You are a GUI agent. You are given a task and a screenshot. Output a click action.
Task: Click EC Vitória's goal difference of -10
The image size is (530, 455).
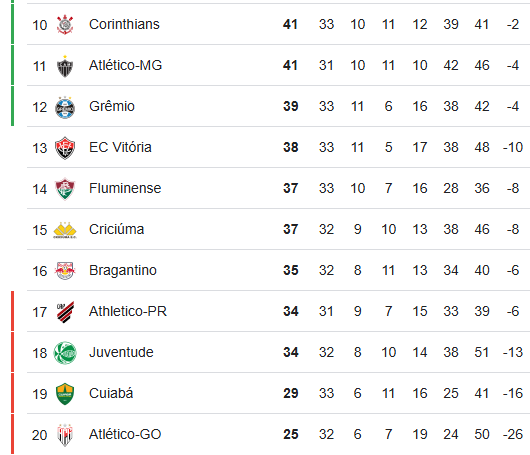click(513, 147)
